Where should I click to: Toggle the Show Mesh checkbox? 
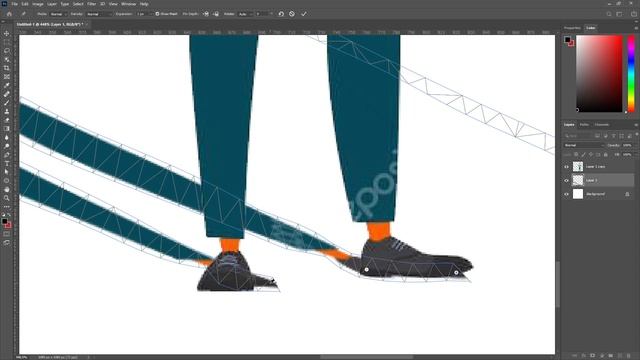coord(157,14)
